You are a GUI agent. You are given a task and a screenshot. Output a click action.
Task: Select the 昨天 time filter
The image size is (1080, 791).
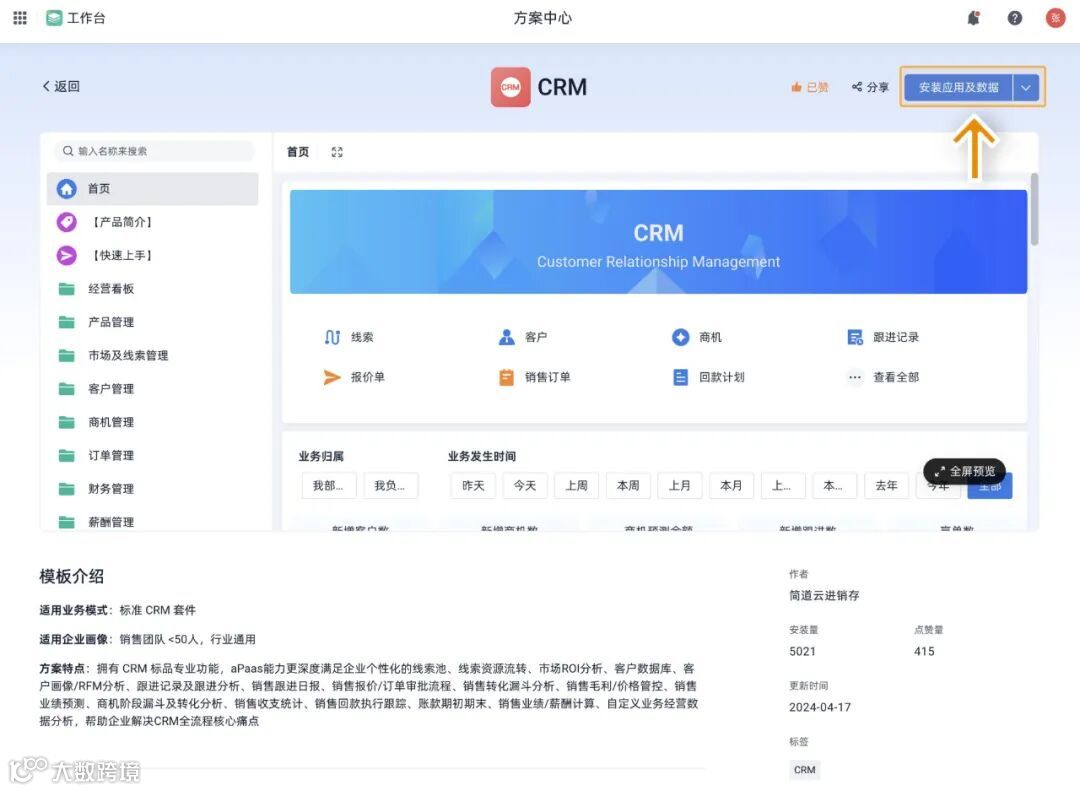pos(473,486)
